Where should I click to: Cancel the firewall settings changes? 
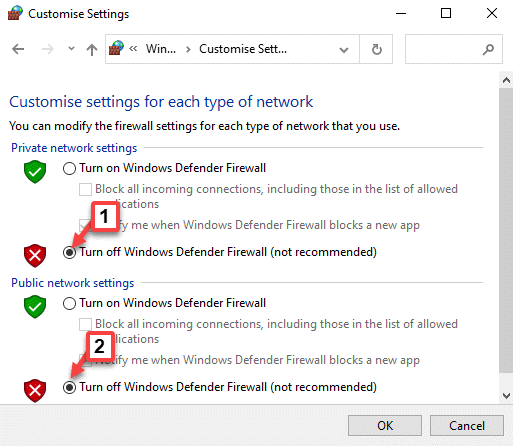click(x=467, y=426)
